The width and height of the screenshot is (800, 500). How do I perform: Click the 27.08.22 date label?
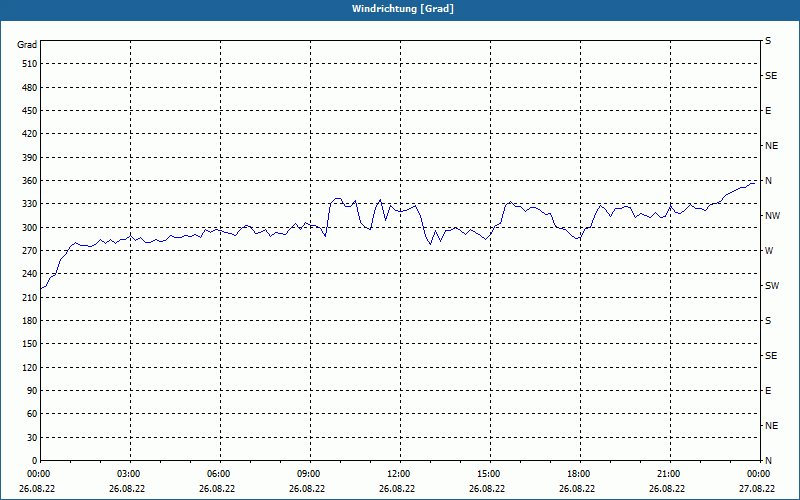point(757,489)
